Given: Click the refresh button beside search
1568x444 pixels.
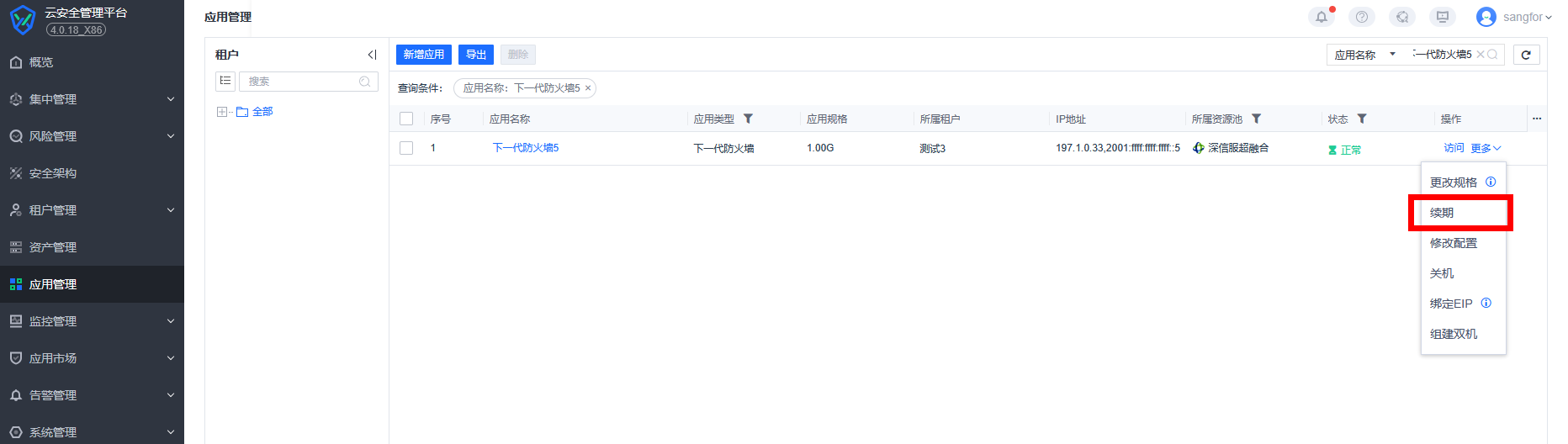Looking at the screenshot, I should point(1526,55).
